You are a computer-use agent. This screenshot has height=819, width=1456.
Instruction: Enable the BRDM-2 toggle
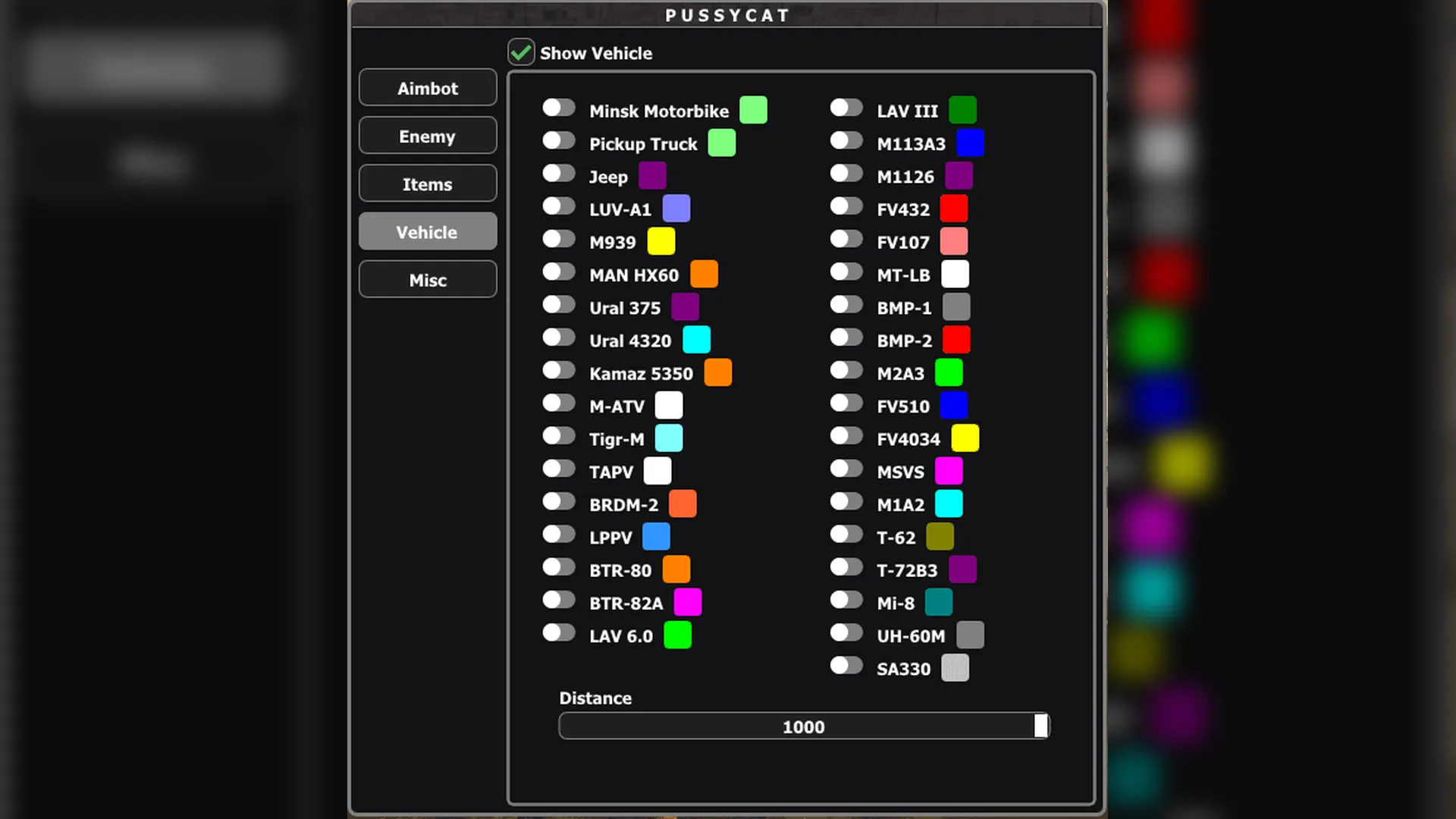(559, 501)
